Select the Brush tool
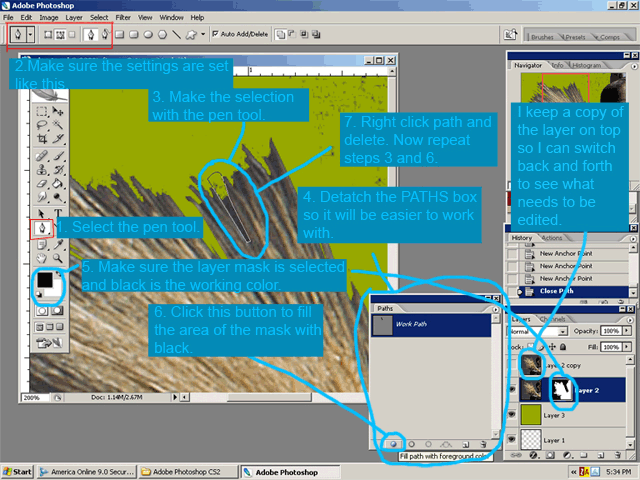The height and width of the screenshot is (480, 640). [x=58, y=156]
